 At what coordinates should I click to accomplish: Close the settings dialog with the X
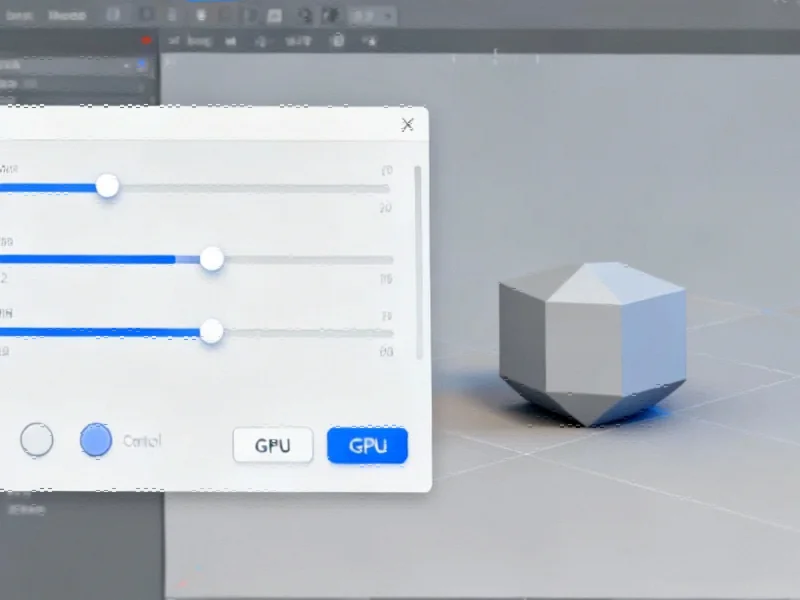[x=407, y=124]
